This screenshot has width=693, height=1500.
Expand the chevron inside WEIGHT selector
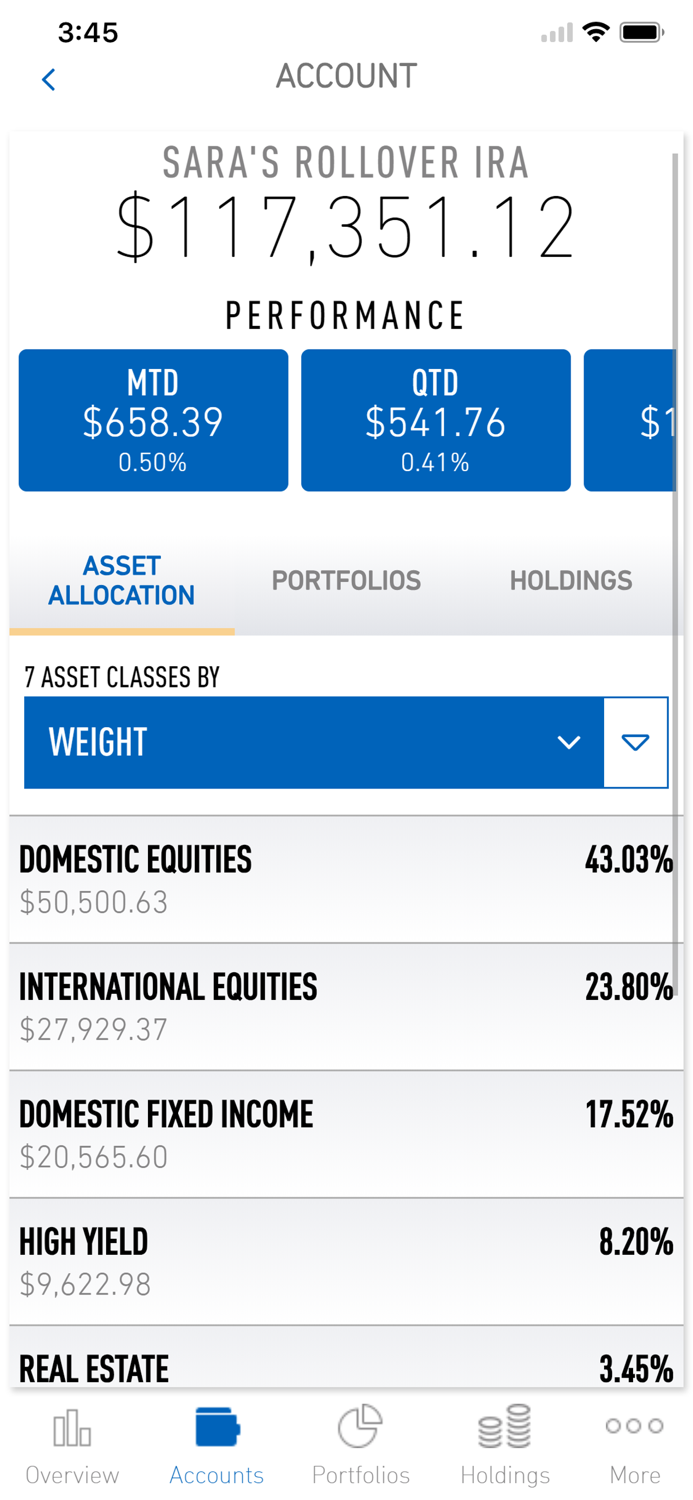coord(569,742)
